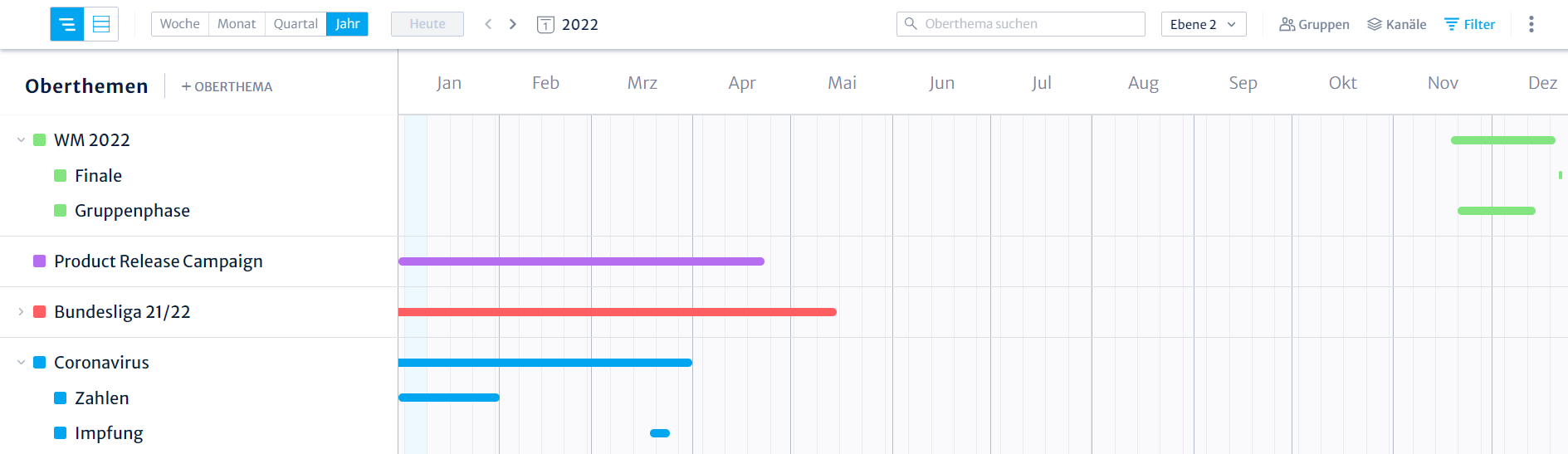Screen dimensions: 1568x454
Task: Go to next year arrow
Action: pyautogui.click(x=513, y=24)
